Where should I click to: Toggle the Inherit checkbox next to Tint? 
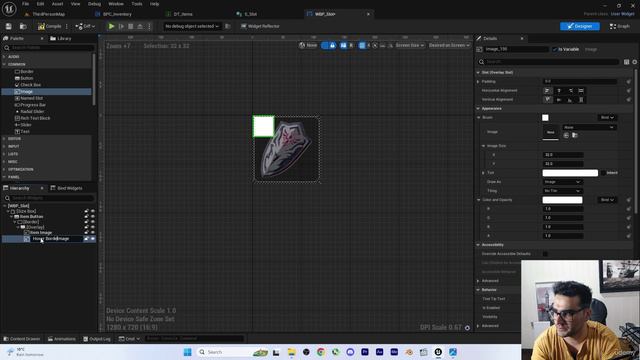(603, 173)
